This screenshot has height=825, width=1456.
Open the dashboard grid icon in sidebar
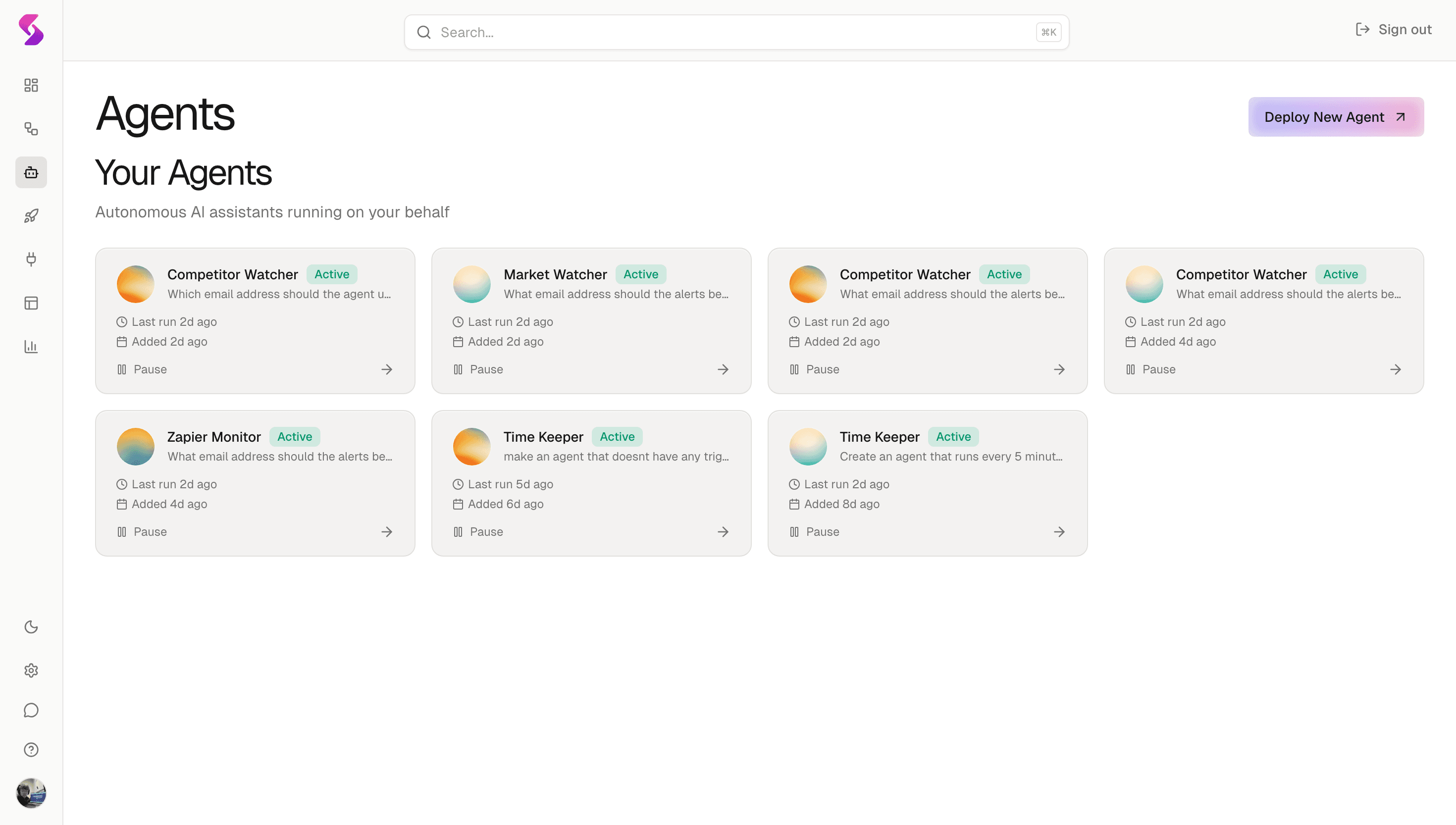pos(31,85)
